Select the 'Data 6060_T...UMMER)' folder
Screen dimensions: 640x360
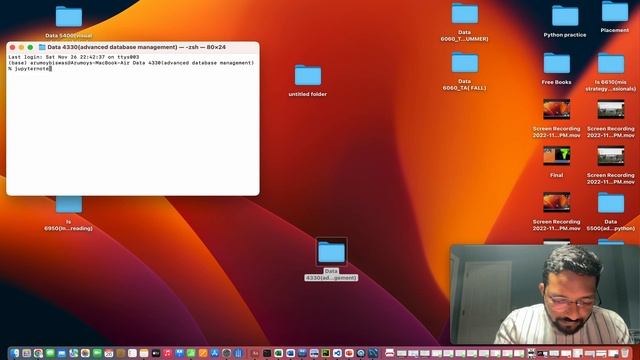[464, 22]
